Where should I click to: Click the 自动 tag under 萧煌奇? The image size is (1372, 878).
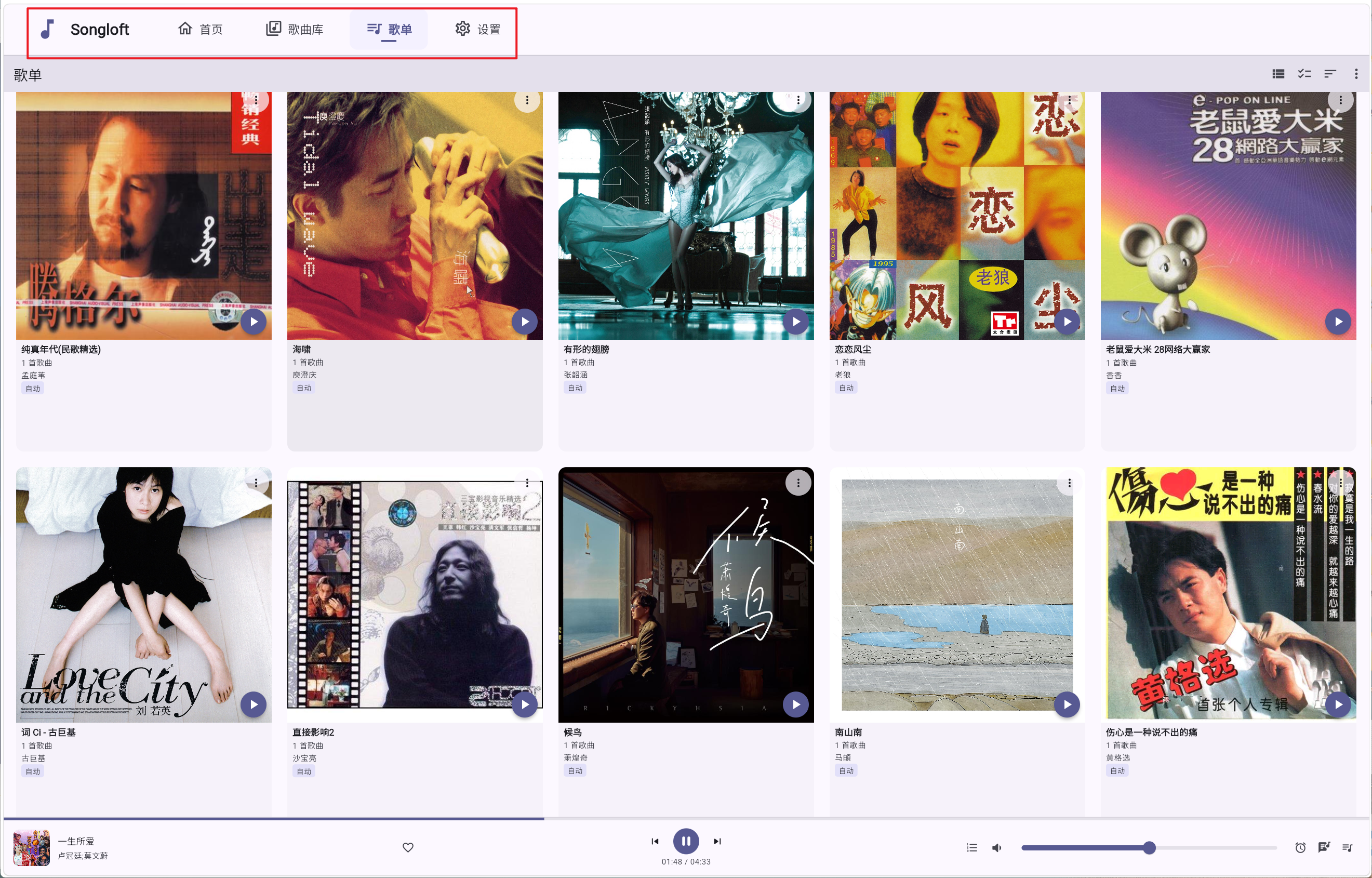pyautogui.click(x=575, y=771)
